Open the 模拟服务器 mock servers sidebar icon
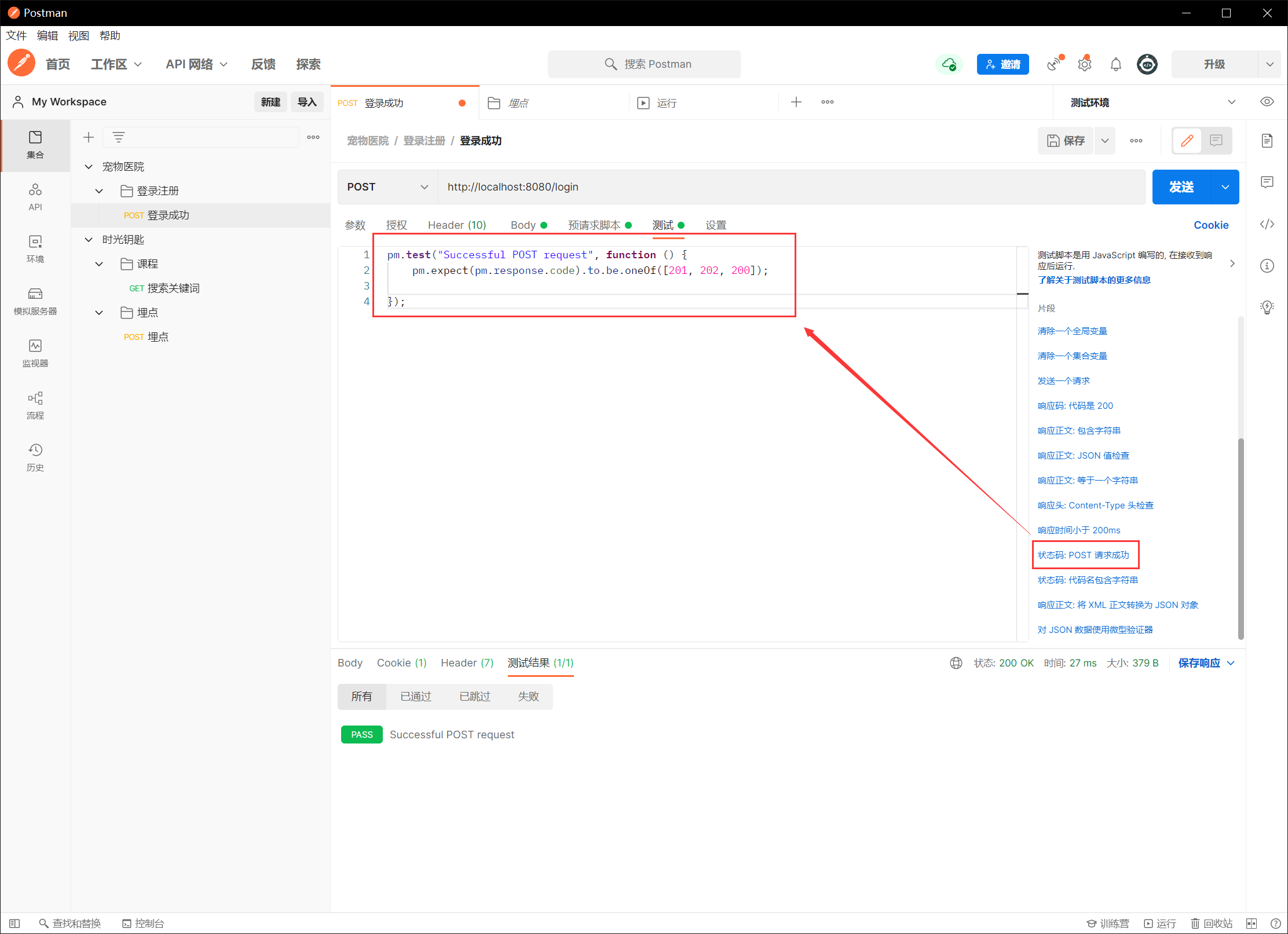The height and width of the screenshot is (934, 1288). click(x=35, y=301)
